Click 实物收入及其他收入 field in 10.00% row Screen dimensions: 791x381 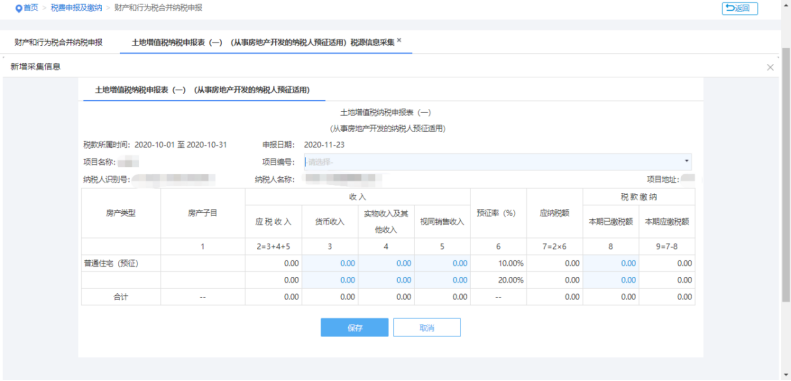click(x=386, y=263)
